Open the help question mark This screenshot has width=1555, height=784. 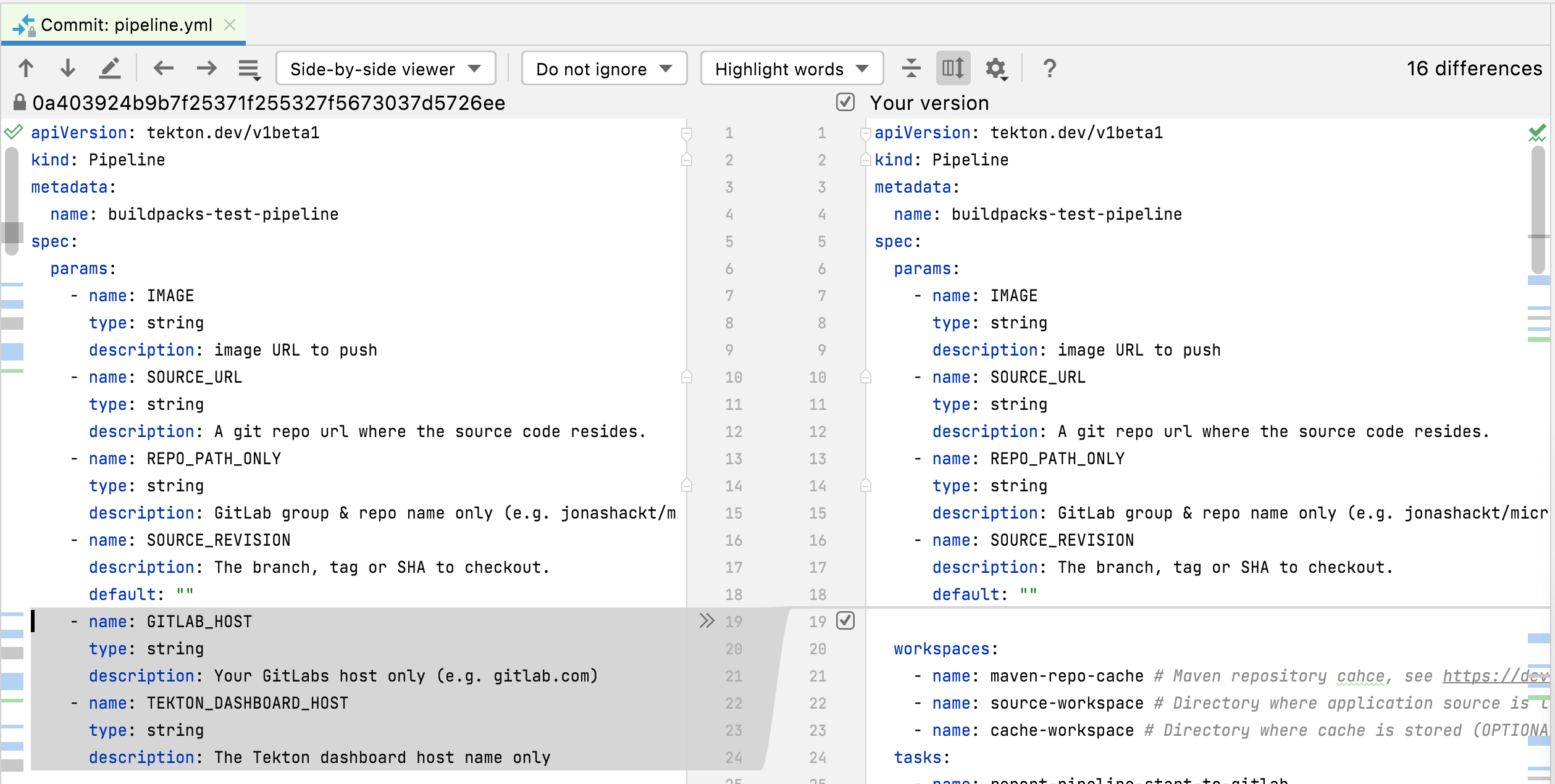click(x=1049, y=68)
